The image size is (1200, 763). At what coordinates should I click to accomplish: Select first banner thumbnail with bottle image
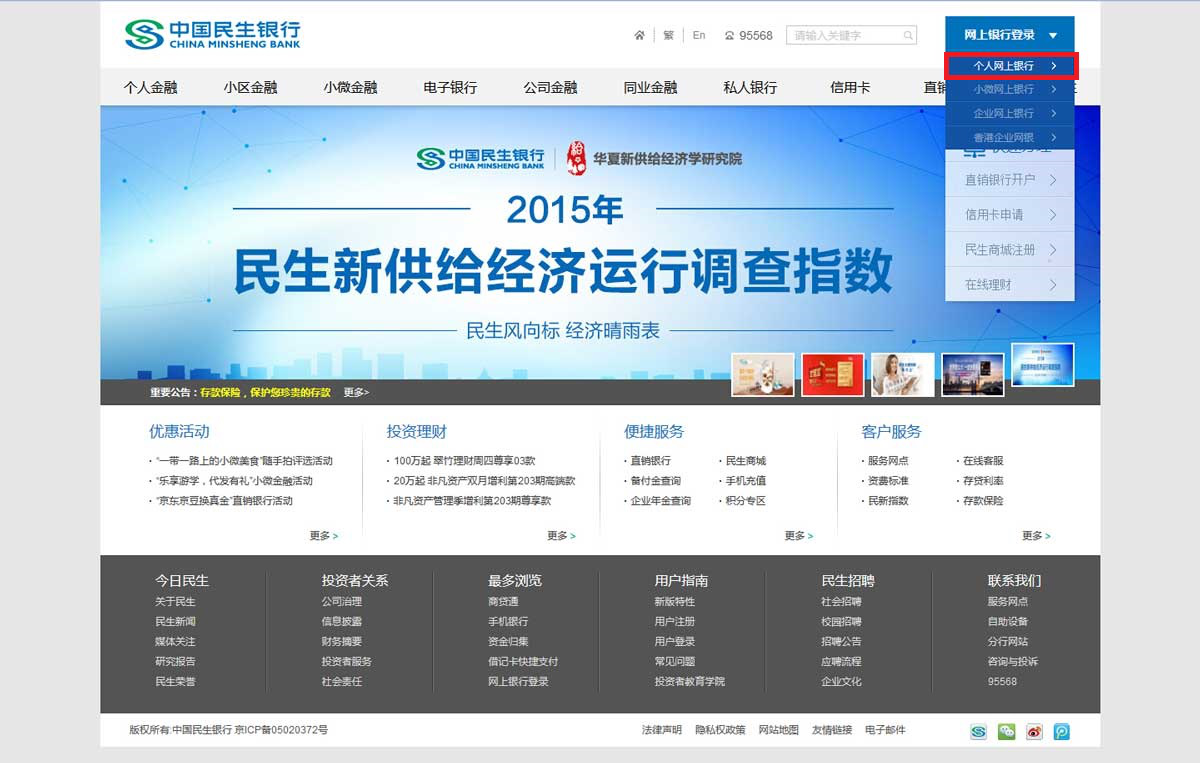(x=763, y=374)
